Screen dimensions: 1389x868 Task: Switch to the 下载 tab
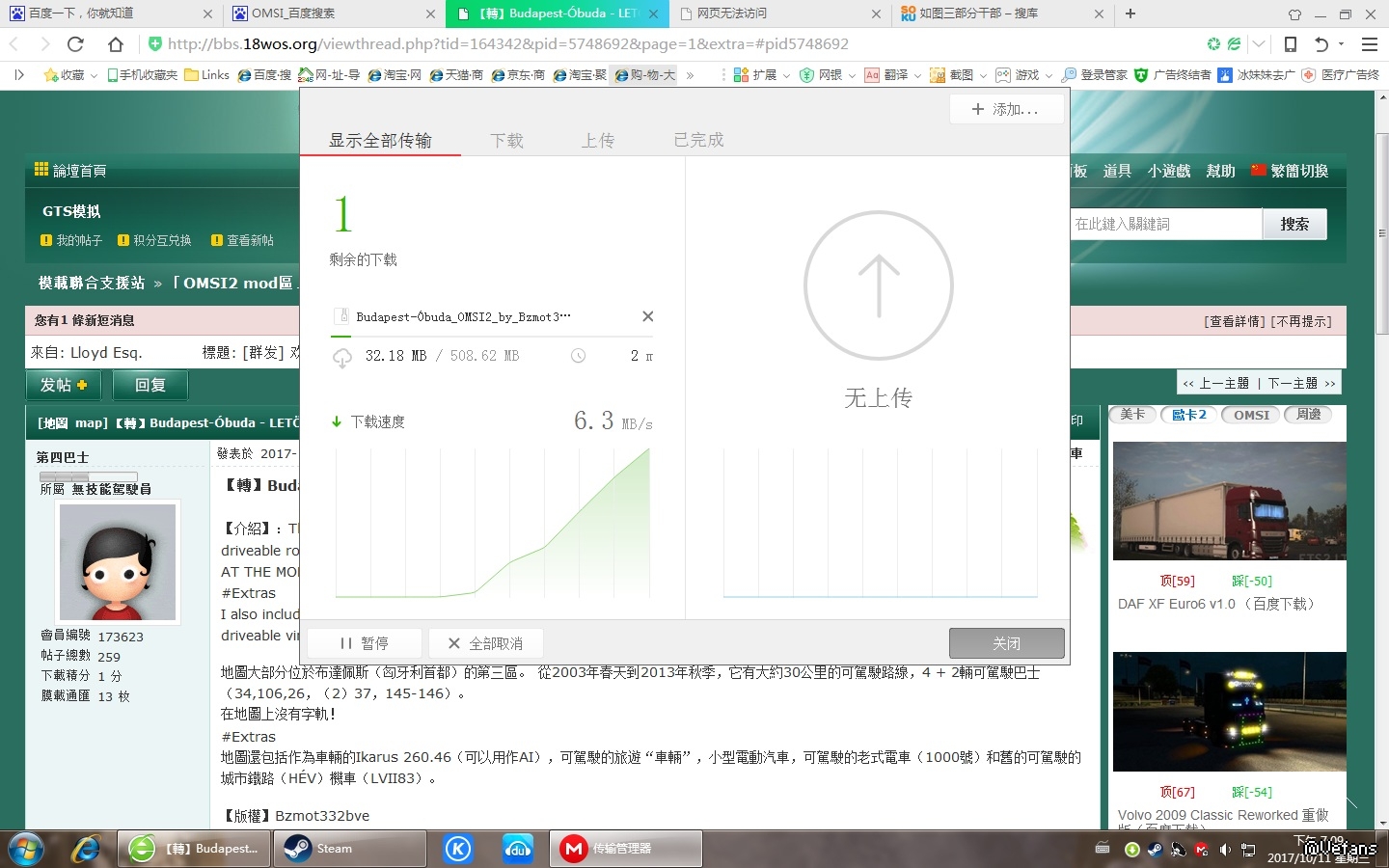[506, 141]
